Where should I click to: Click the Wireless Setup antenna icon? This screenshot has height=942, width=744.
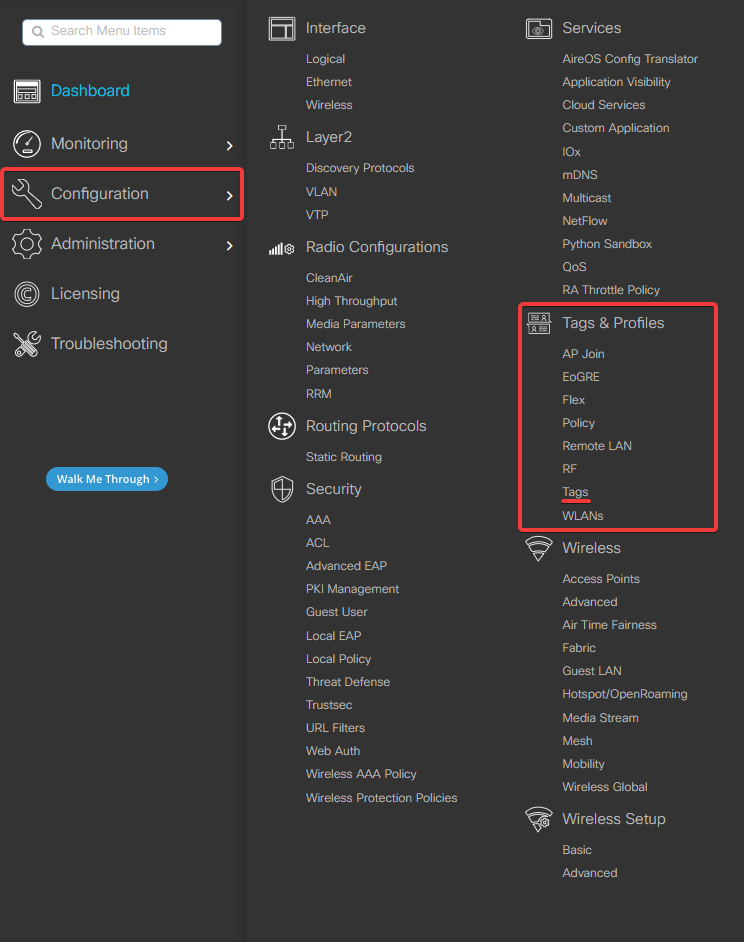[538, 819]
